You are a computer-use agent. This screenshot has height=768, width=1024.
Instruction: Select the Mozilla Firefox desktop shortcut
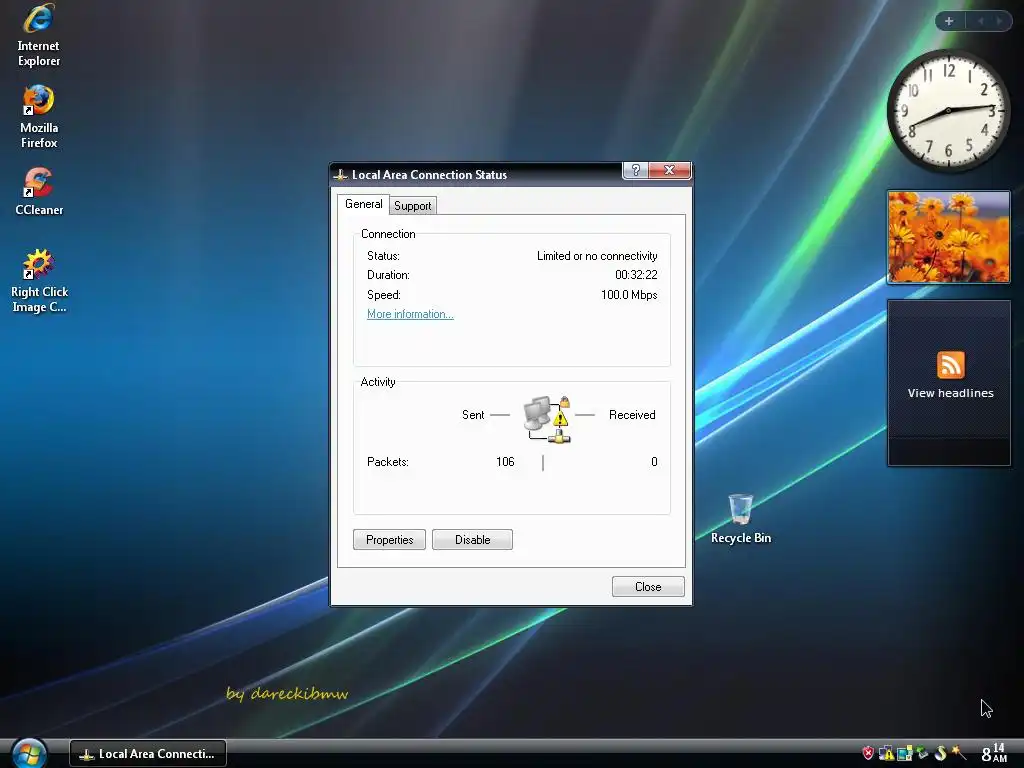coord(39,117)
